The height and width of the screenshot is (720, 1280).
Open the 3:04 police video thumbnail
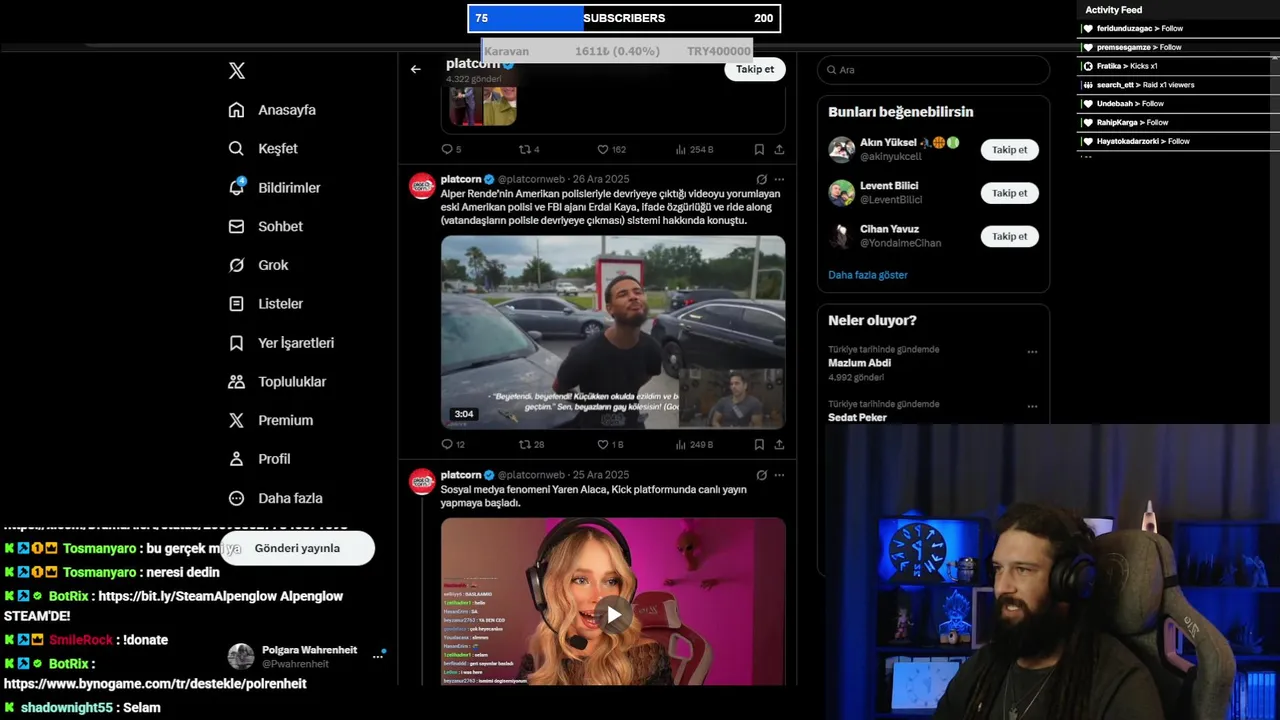click(x=613, y=332)
